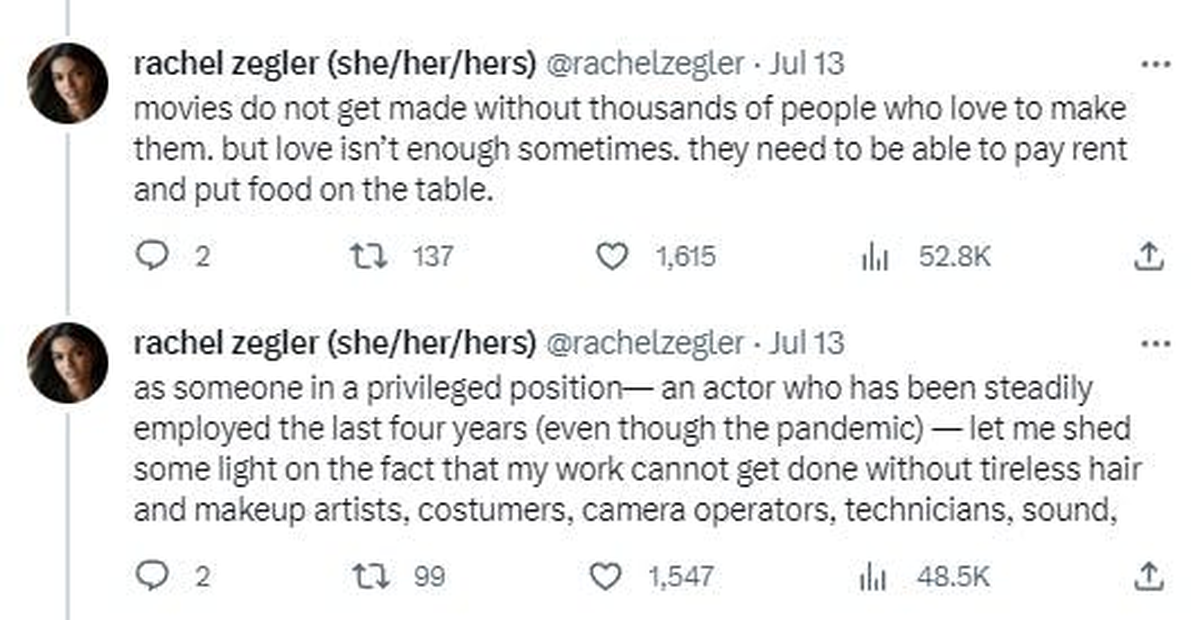Open more options menu on second tweet
The image size is (1200, 620).
pos(1154,345)
